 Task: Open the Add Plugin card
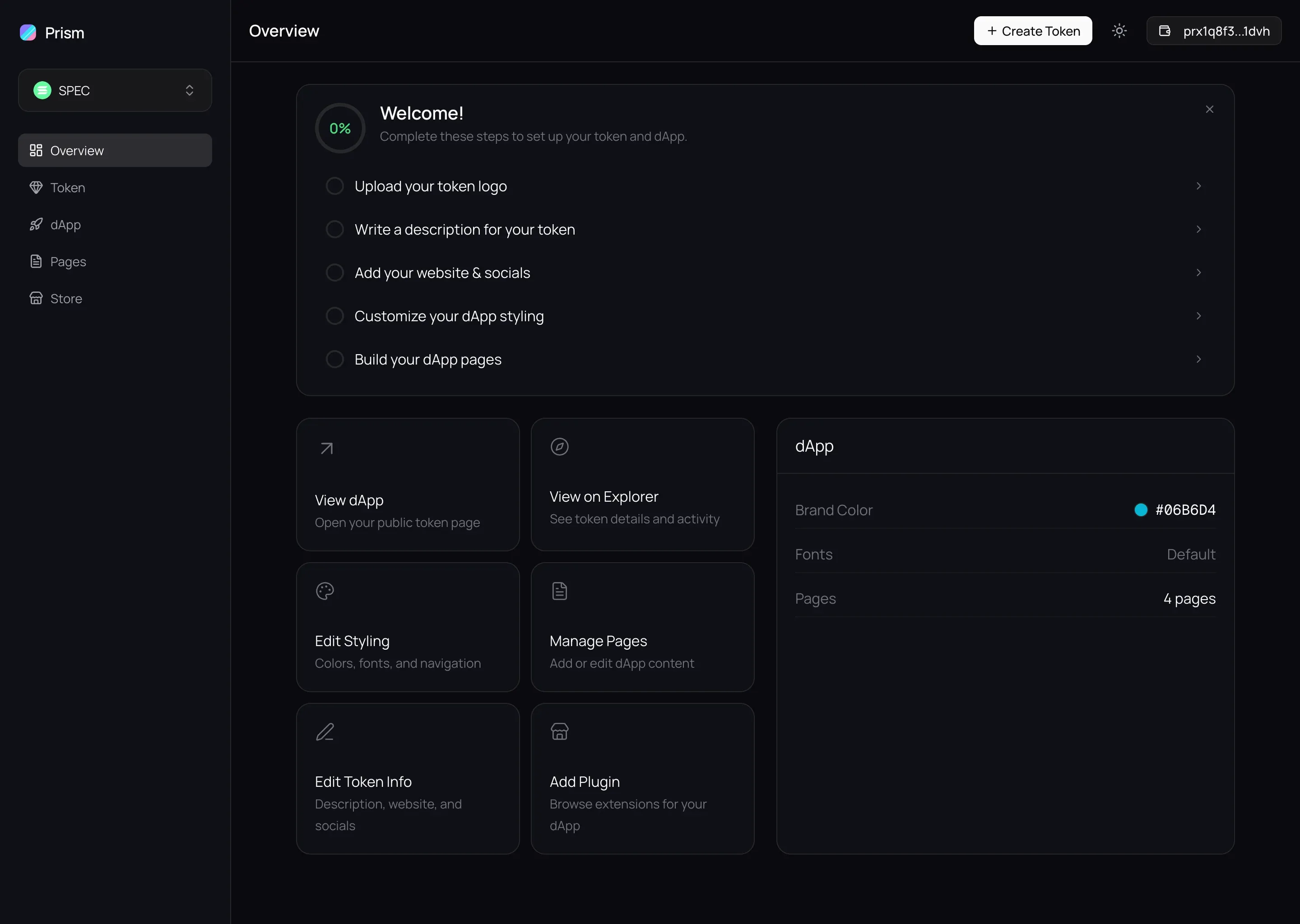tap(642, 778)
